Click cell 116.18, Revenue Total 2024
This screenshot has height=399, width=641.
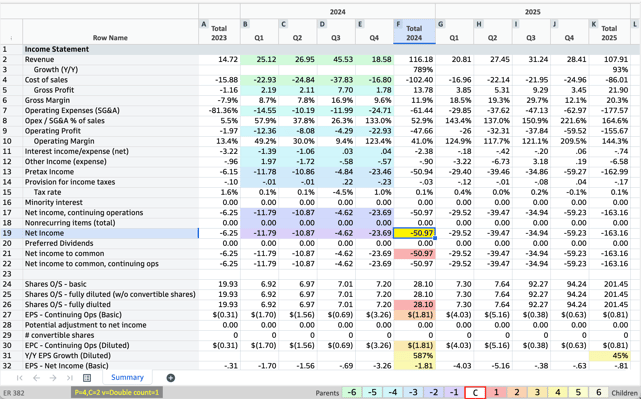pyautogui.click(x=414, y=59)
